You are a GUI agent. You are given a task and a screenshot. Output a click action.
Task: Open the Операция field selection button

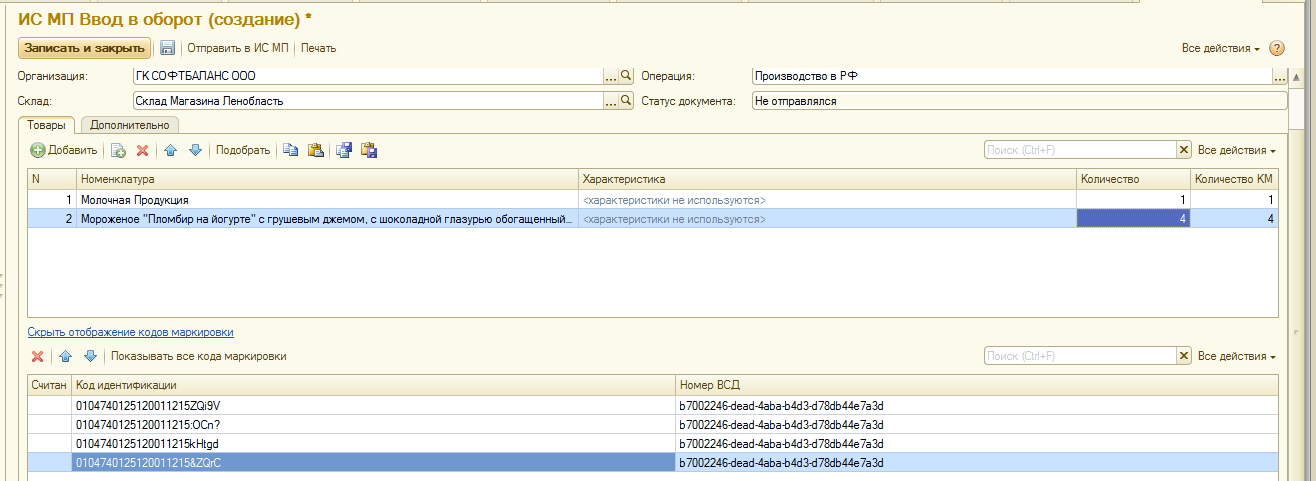click(x=1278, y=76)
